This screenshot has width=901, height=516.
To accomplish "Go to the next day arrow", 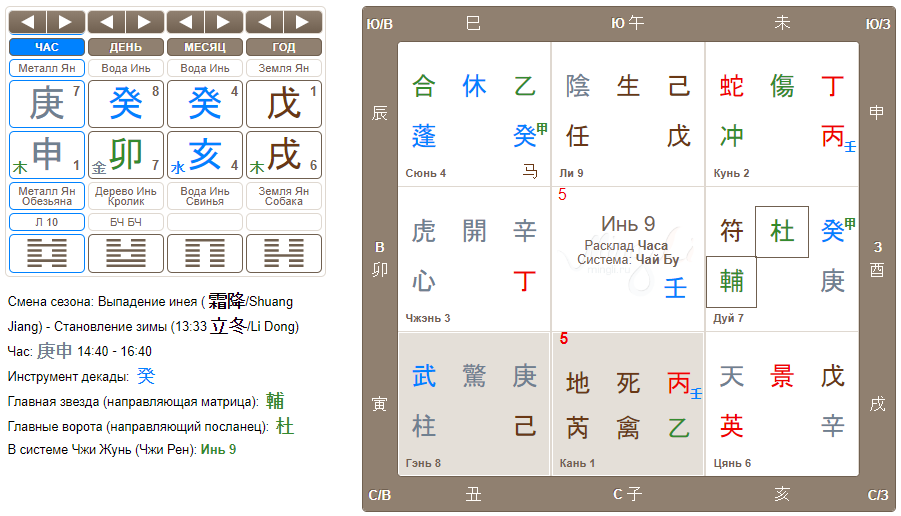I will coord(144,22).
